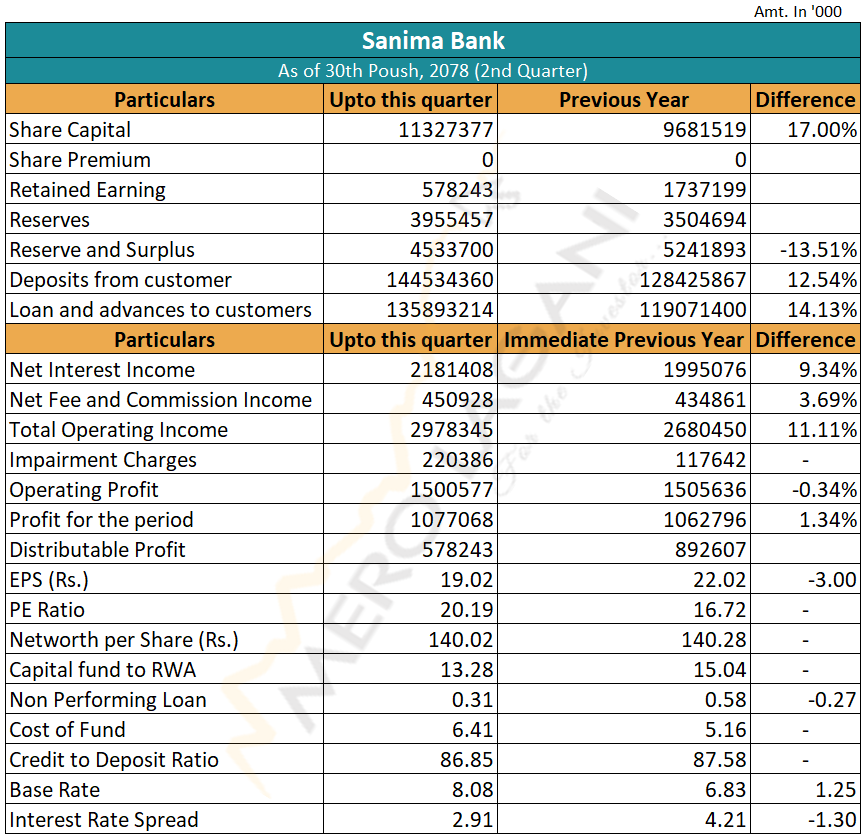Select Cost of Fund value 6.41
Image resolution: width=867 pixels, height=838 pixels.
472,730
